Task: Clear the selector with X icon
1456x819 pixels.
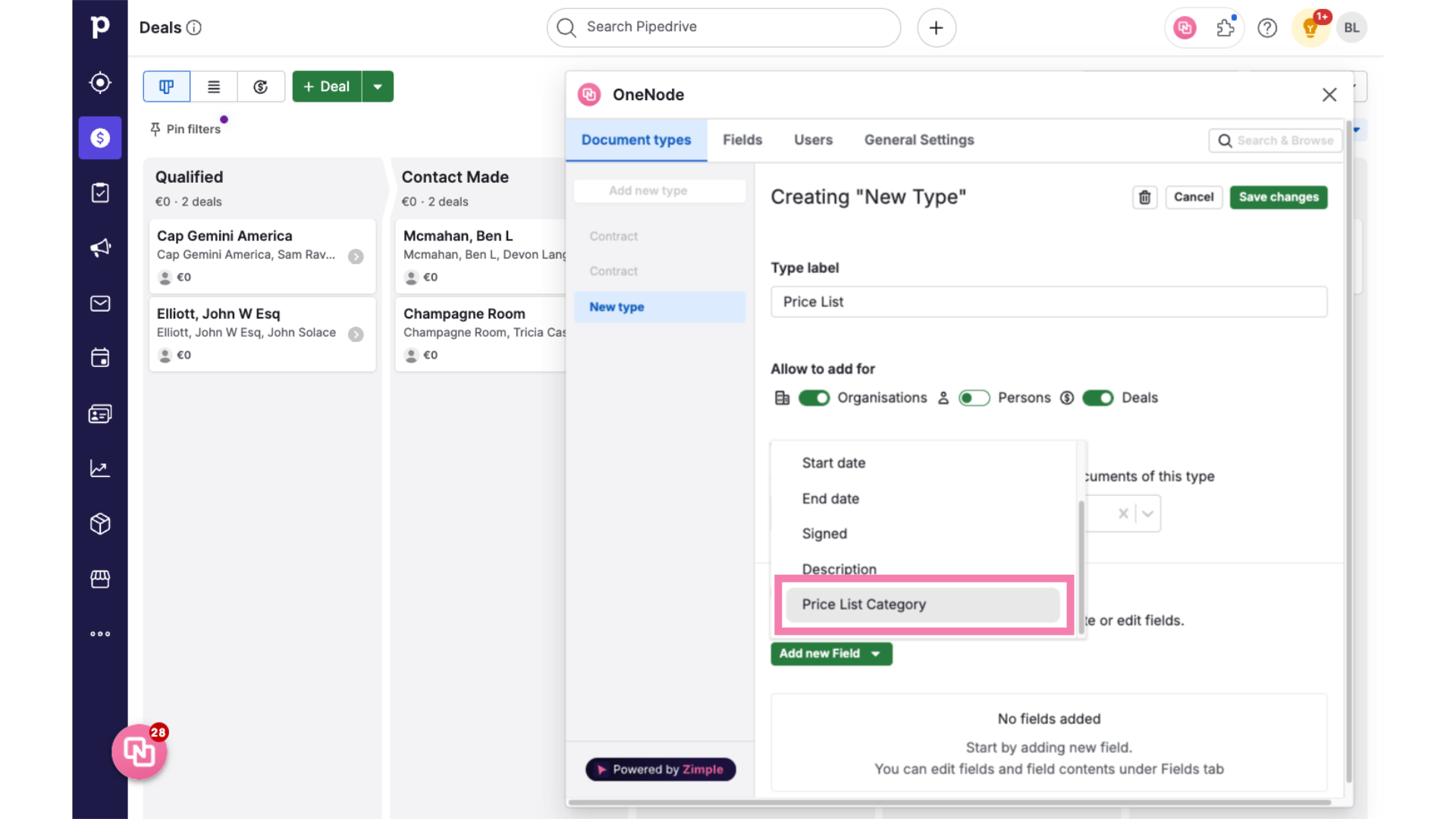Action: pyautogui.click(x=1123, y=514)
